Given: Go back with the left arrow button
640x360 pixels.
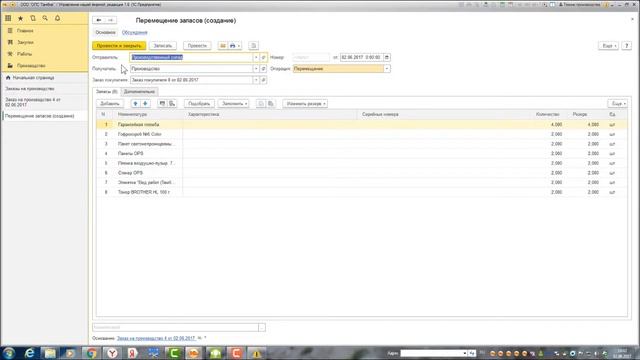Looking at the screenshot, I should pyautogui.click(x=99, y=20).
